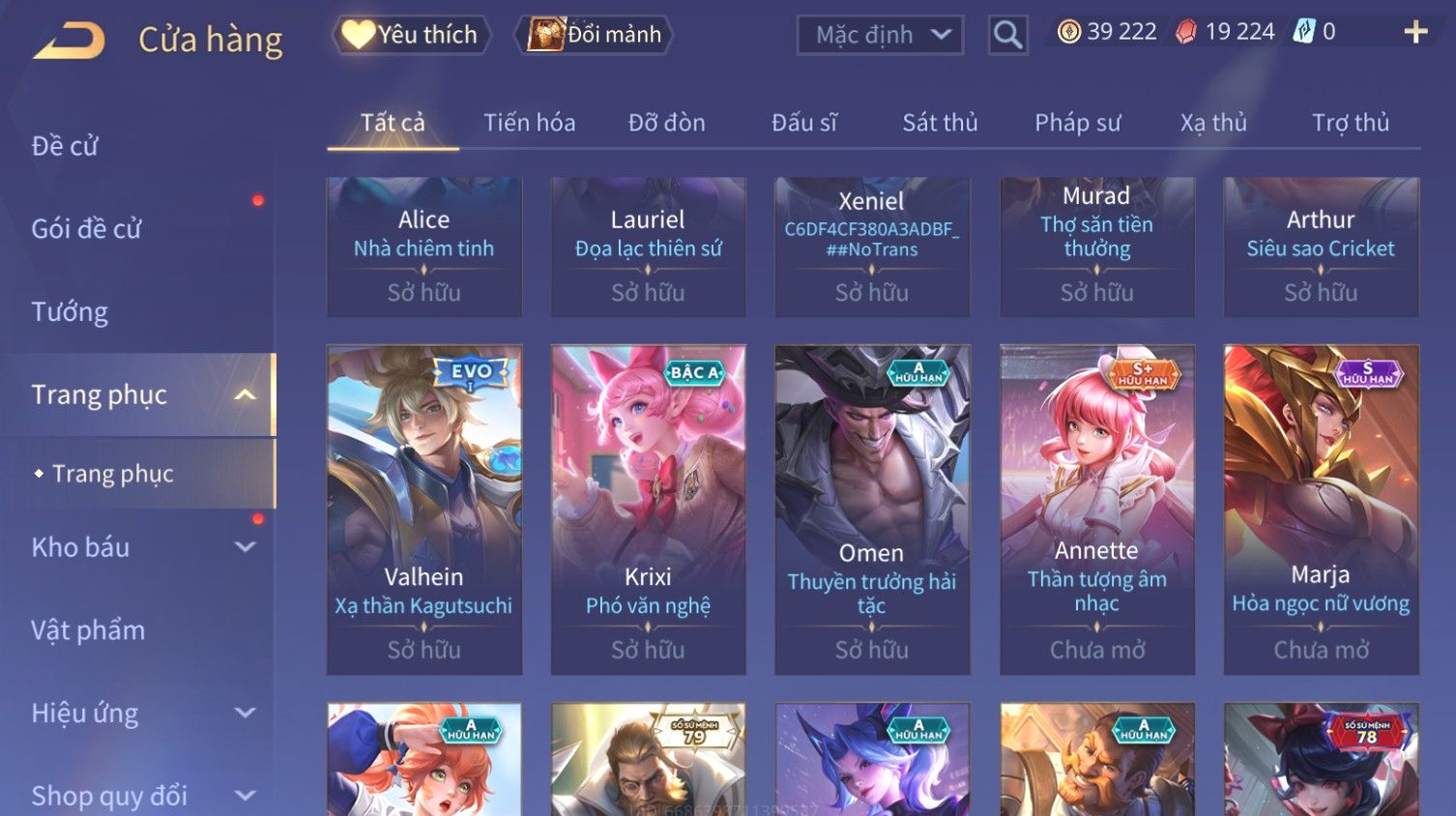Switch to the Tiến hóa tab
The image size is (1456, 816).
[x=529, y=123]
